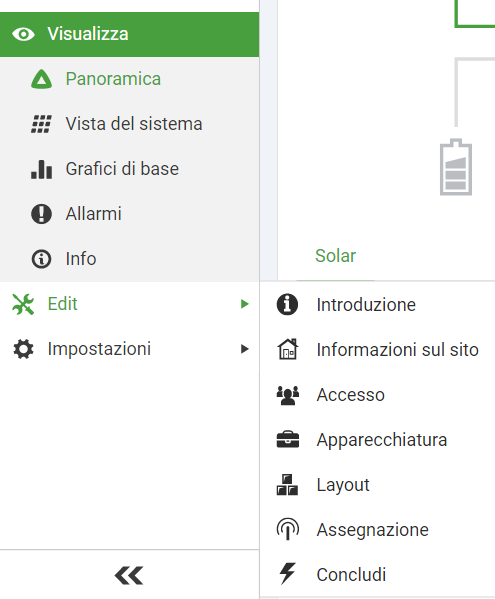
Task: Switch to the Solar tab
Action: [335, 256]
